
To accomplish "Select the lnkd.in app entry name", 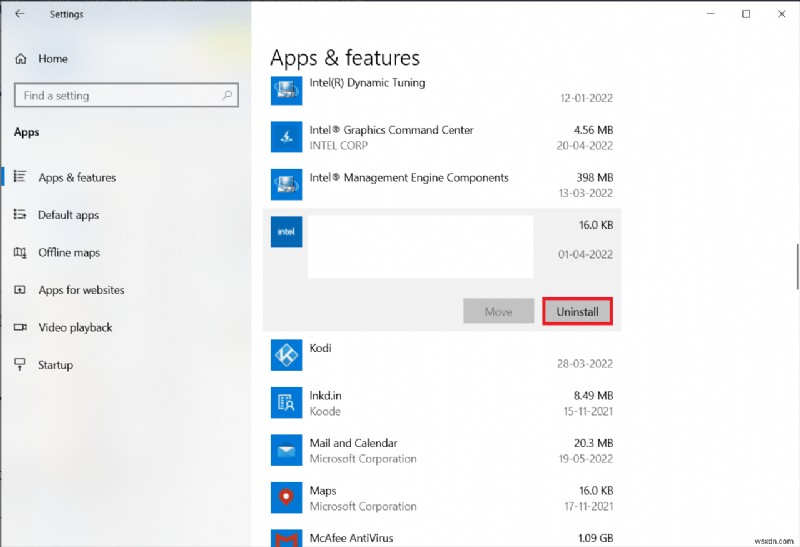I will [325, 395].
